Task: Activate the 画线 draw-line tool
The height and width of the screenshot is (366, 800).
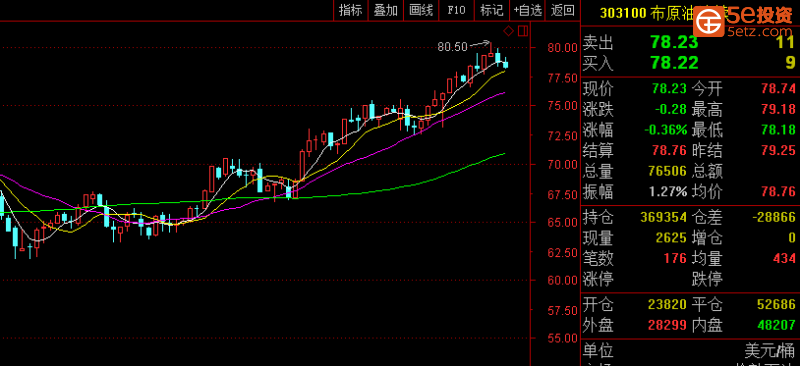Action: pyautogui.click(x=421, y=10)
